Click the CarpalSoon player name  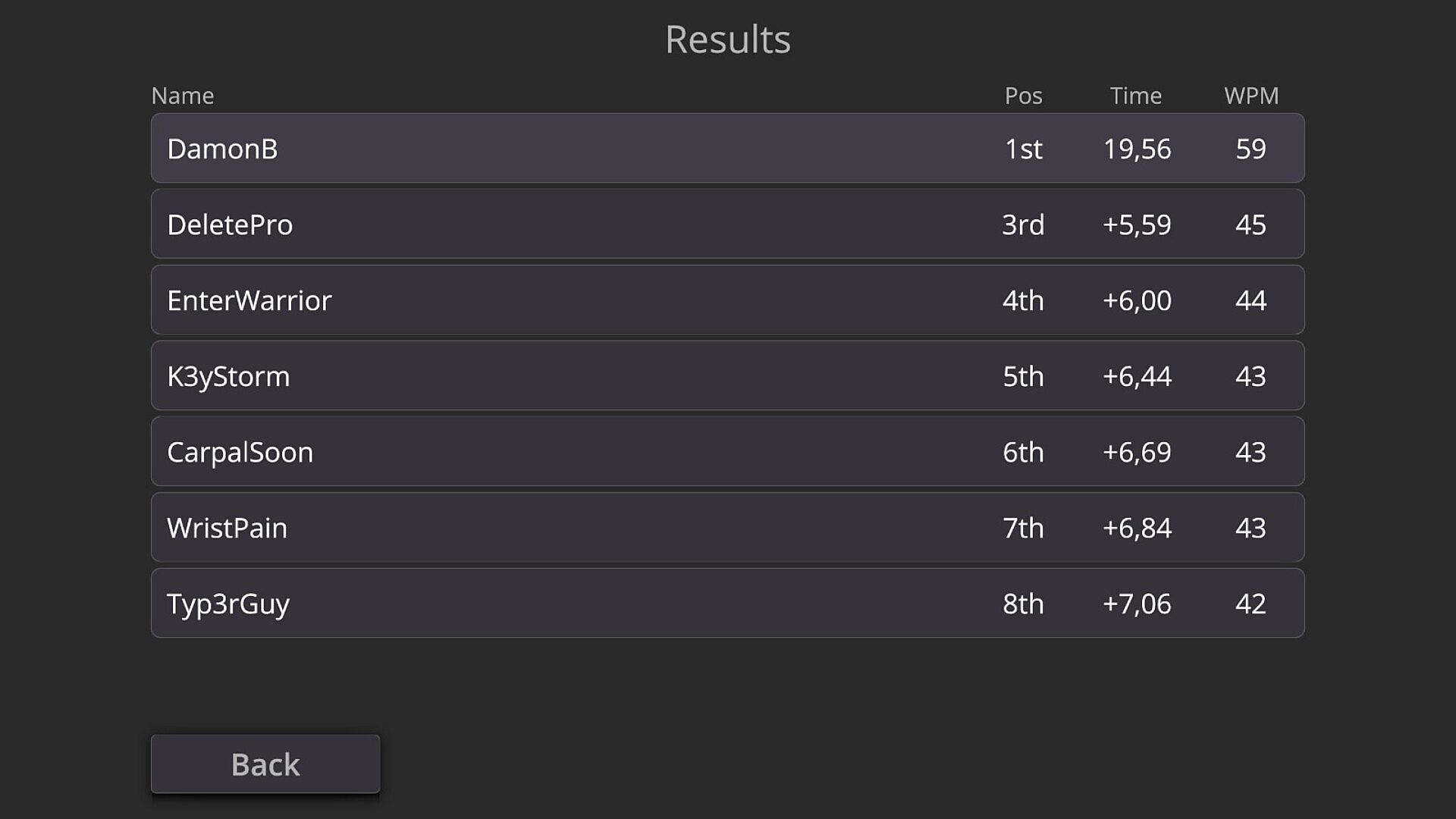[240, 452]
